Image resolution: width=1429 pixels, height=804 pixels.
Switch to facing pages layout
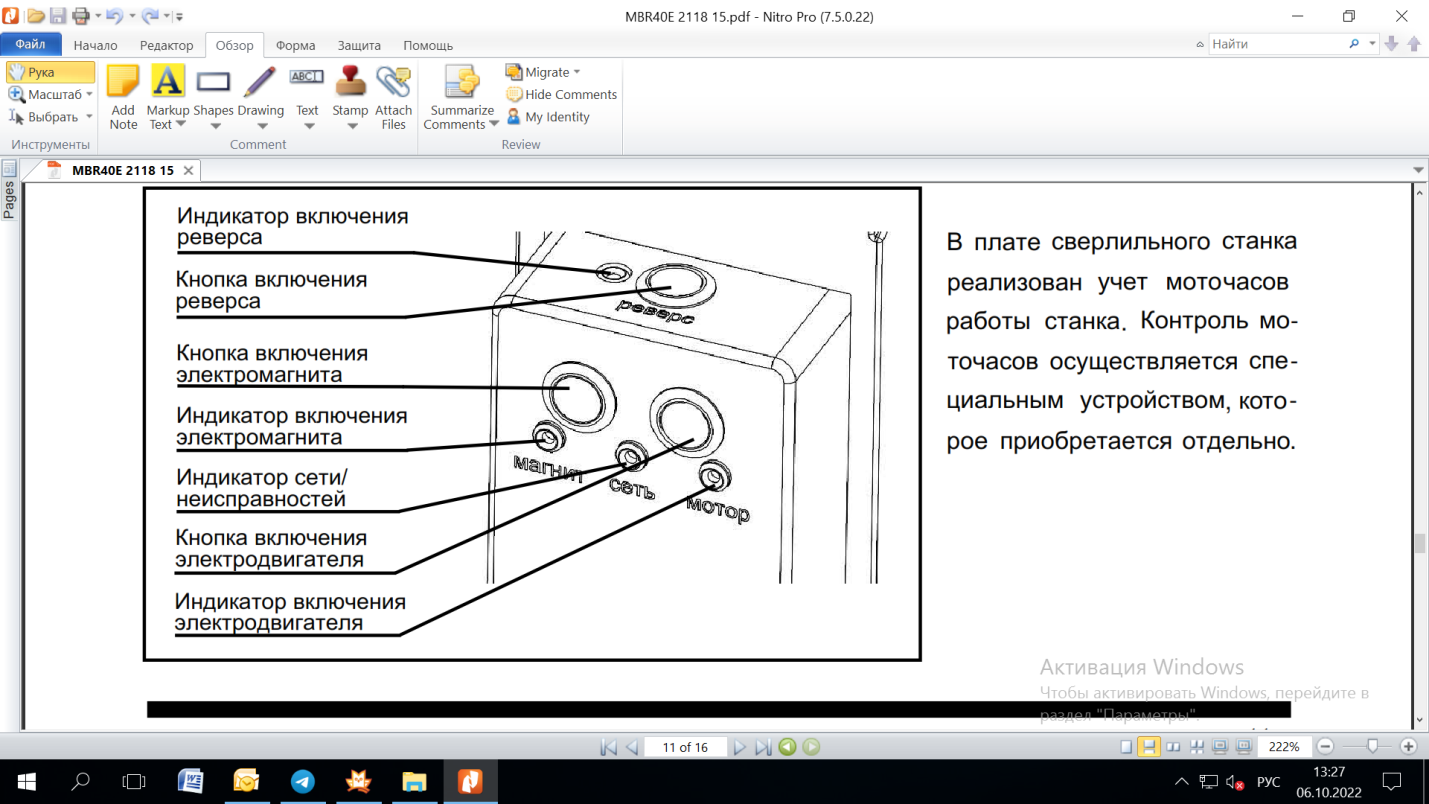[1173, 747]
